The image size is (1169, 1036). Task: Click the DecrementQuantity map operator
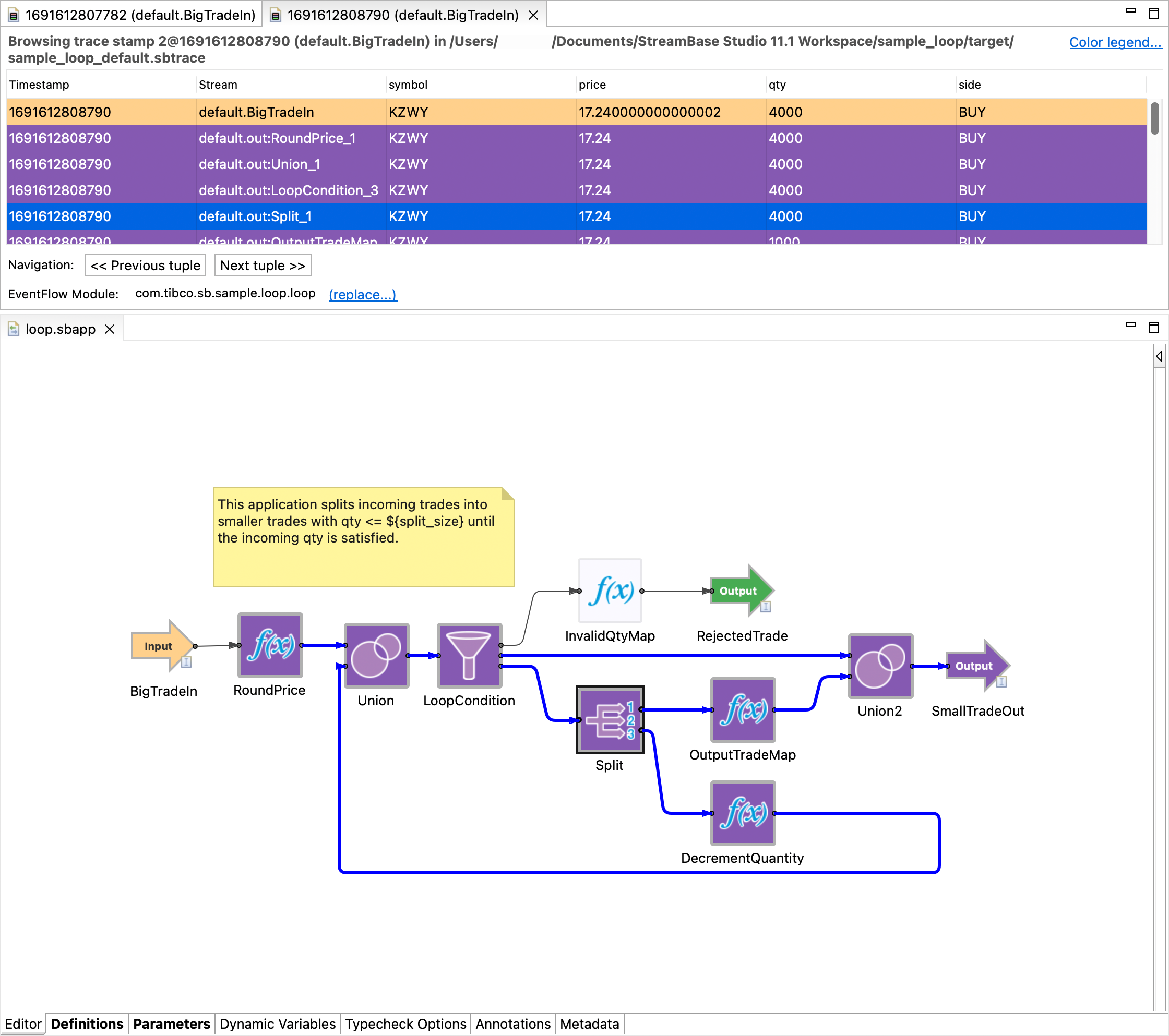click(x=742, y=812)
